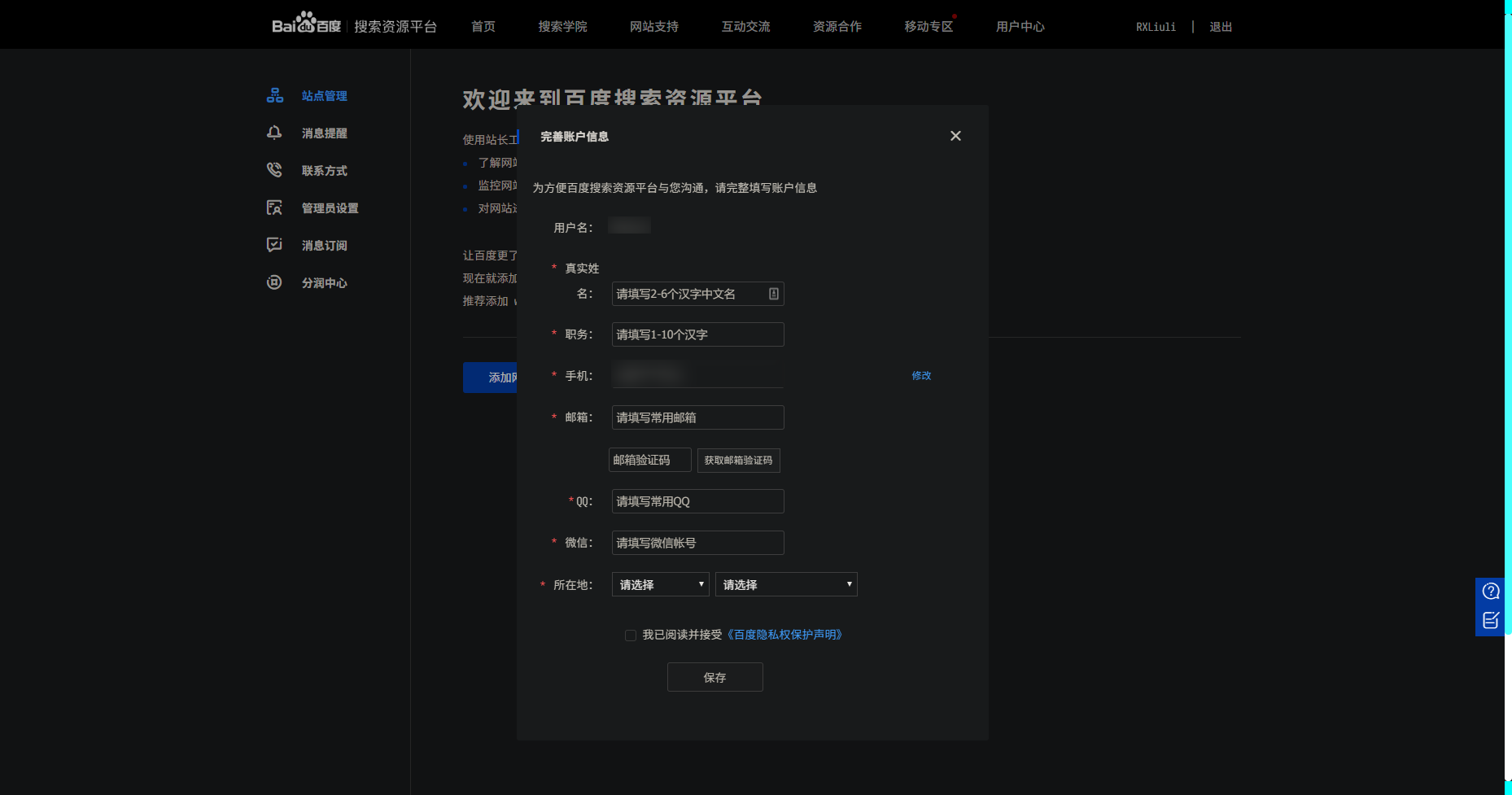Open the province 请选择 dropdown
This screenshot has width=1512, height=795.
660,584
